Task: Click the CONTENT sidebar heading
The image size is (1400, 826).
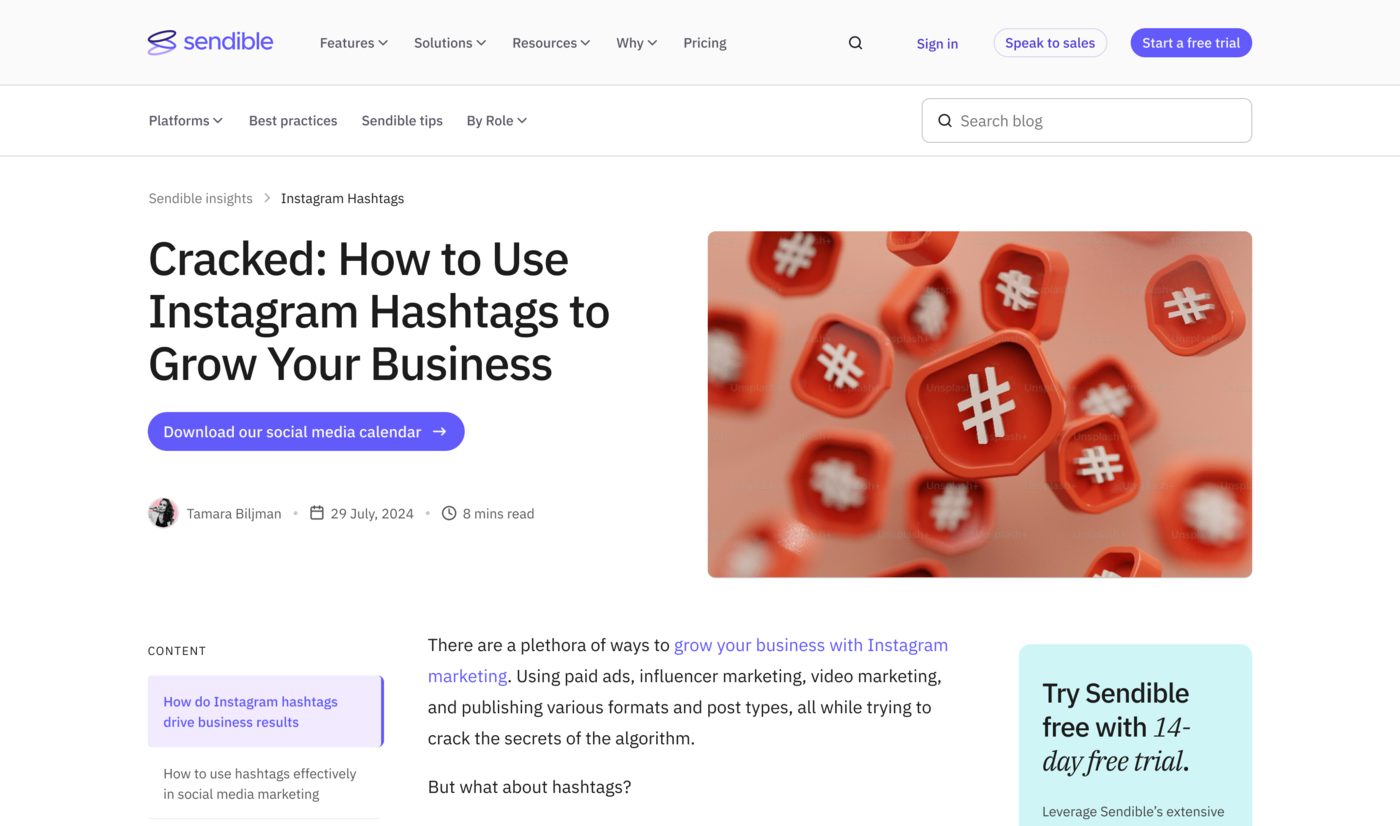Action: 177,651
